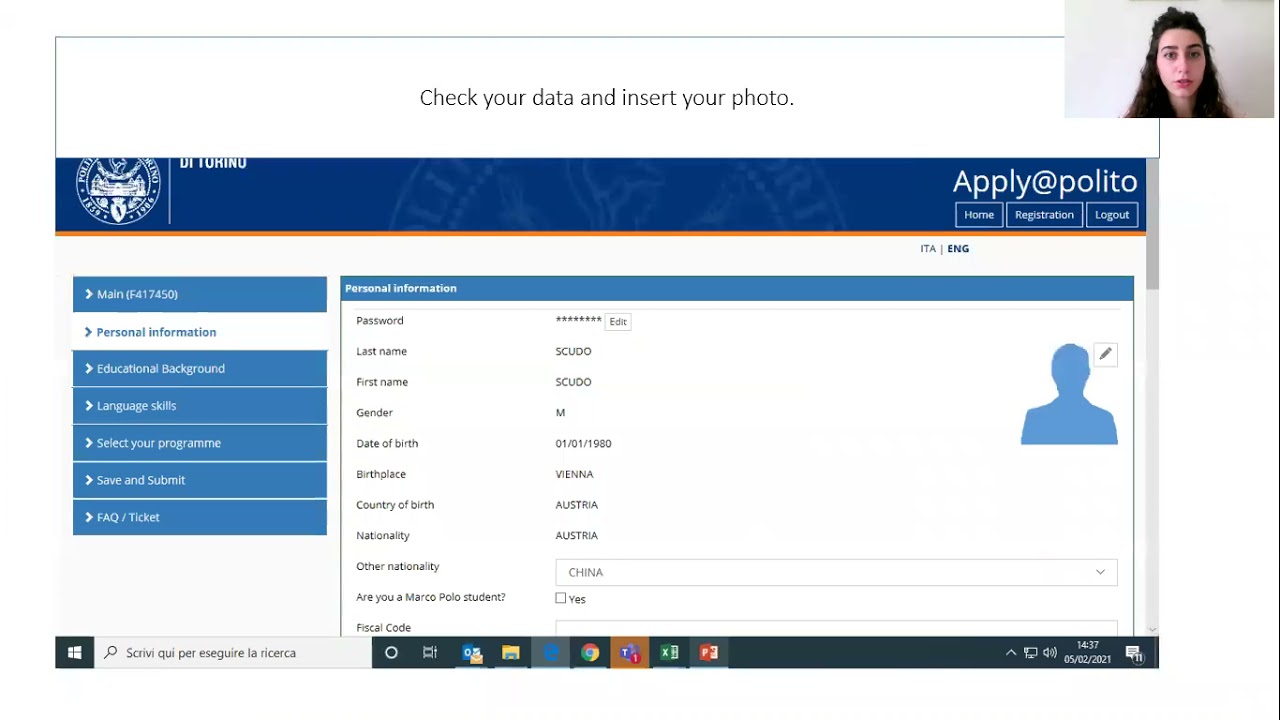Open FAQ / Ticket section

(x=200, y=517)
